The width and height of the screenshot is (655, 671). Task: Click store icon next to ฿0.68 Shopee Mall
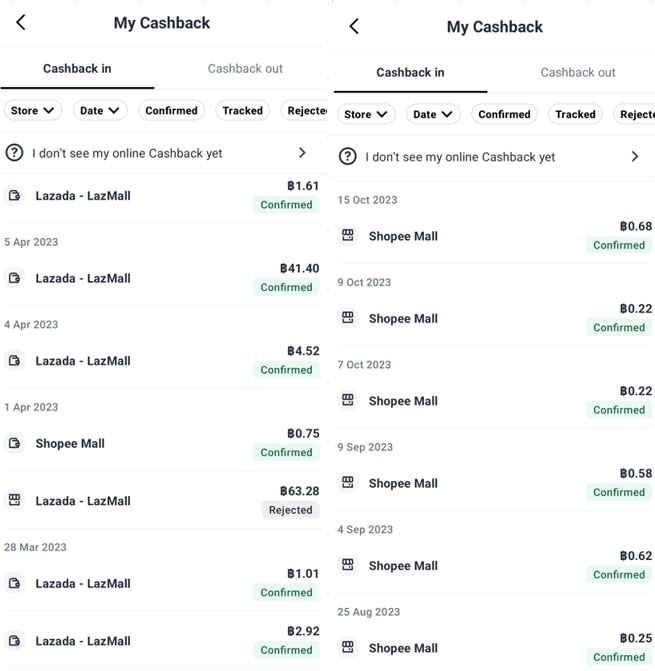coord(347,235)
